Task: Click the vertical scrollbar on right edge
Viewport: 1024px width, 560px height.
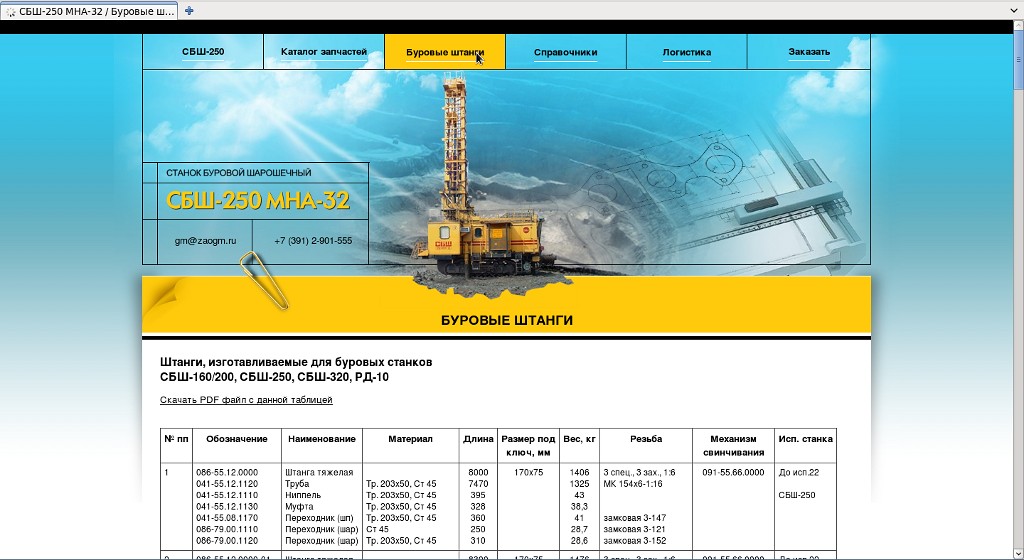Action: pos(1017,300)
